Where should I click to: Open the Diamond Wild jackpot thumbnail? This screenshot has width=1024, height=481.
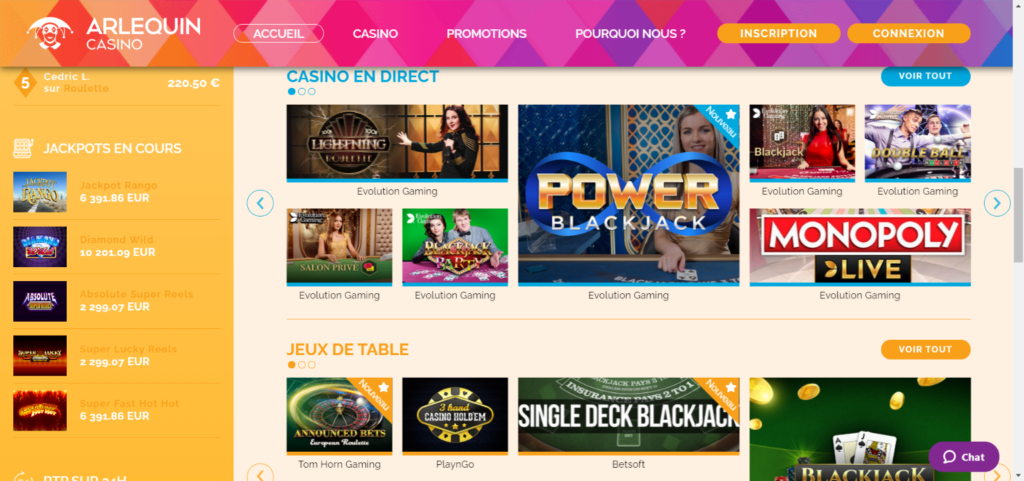(40, 247)
